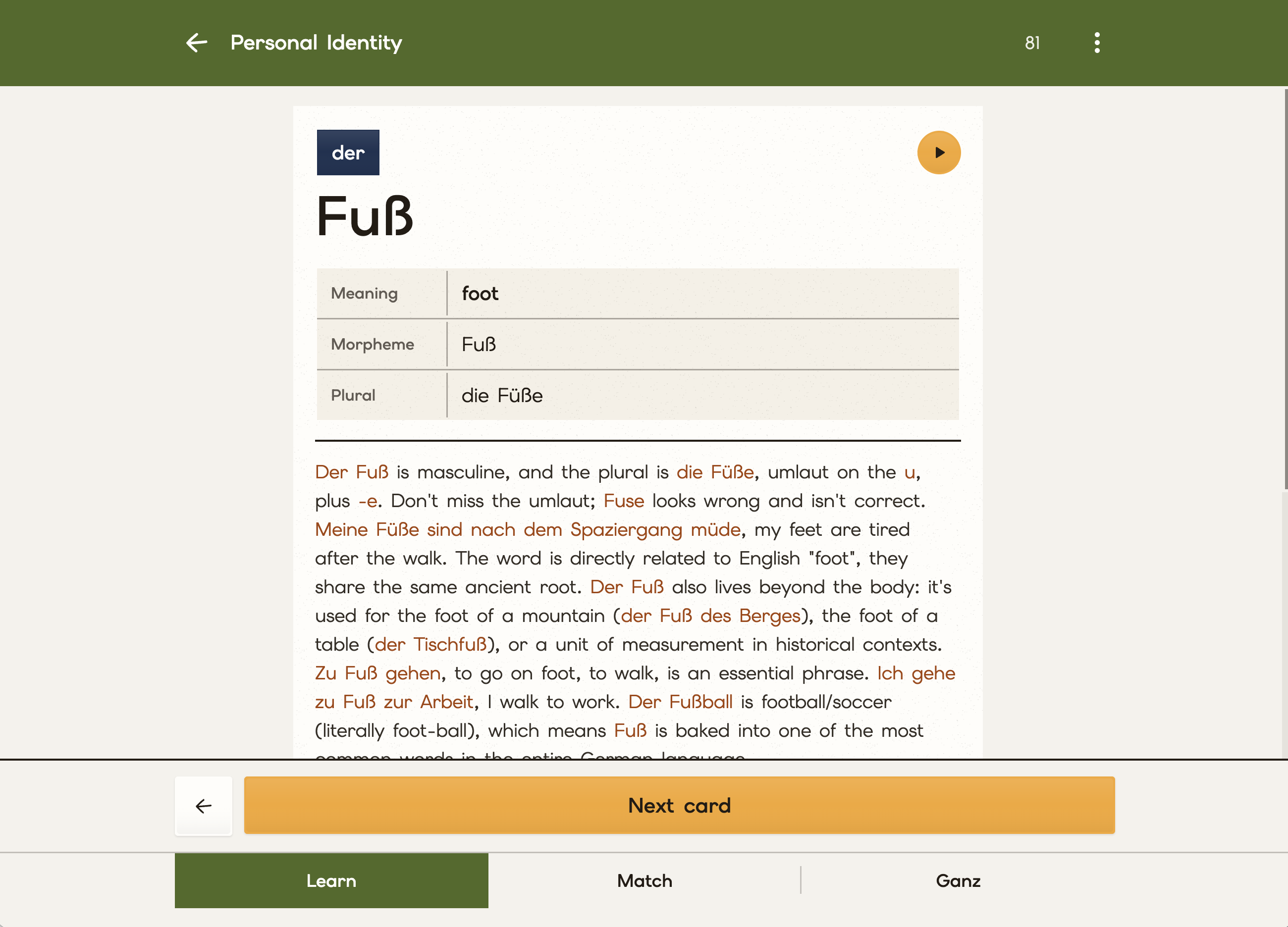This screenshot has width=1288, height=927.
Task: Switch to the Learn tab
Action: pos(331,880)
